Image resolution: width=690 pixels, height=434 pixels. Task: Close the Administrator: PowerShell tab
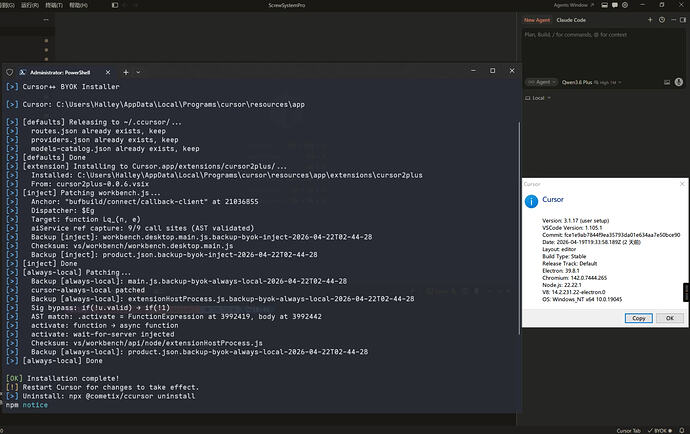click(108, 72)
